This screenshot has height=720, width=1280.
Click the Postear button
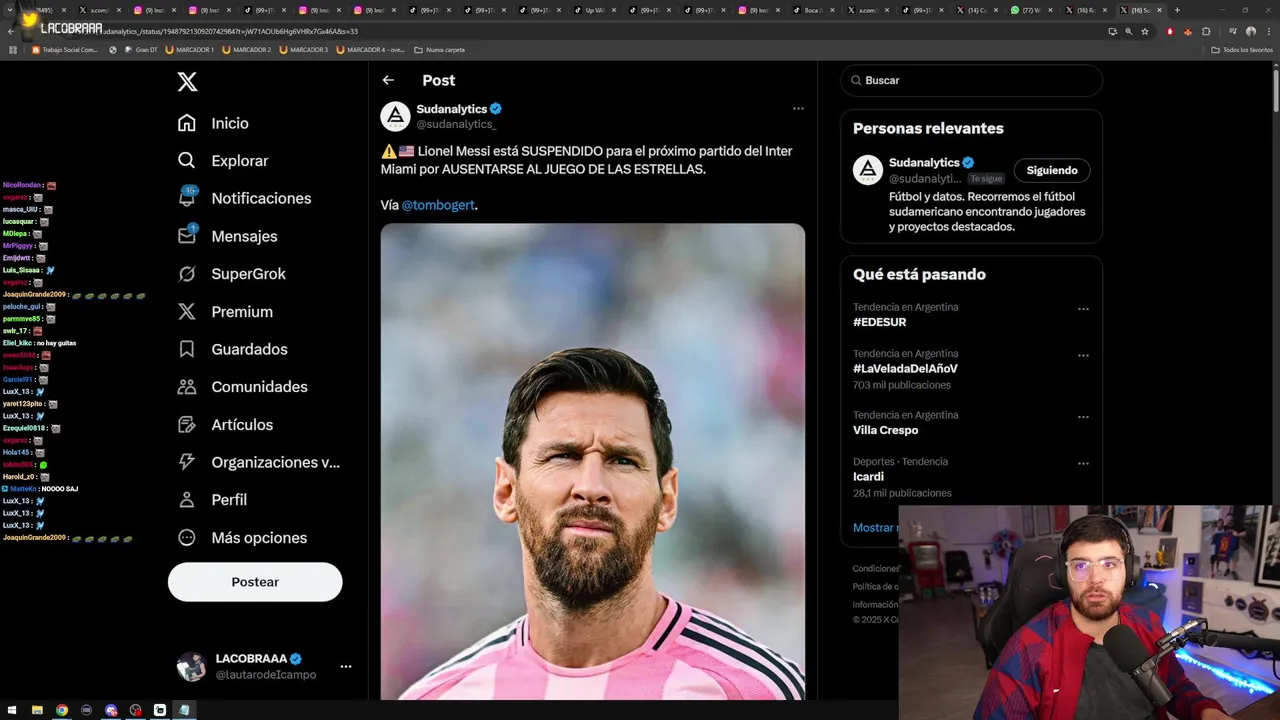tap(255, 582)
